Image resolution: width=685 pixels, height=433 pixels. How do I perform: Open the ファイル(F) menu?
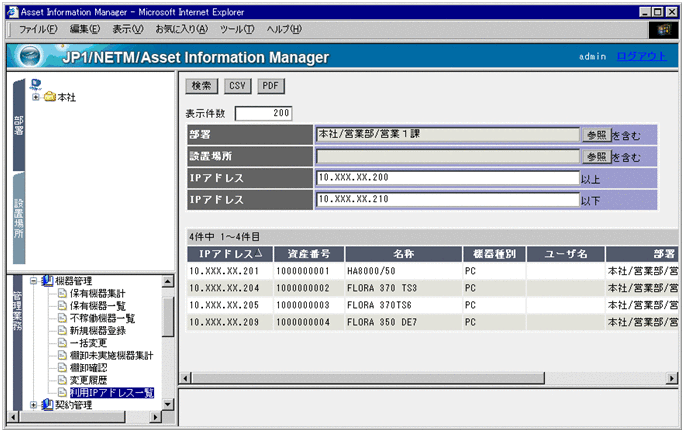[x=38, y=29]
